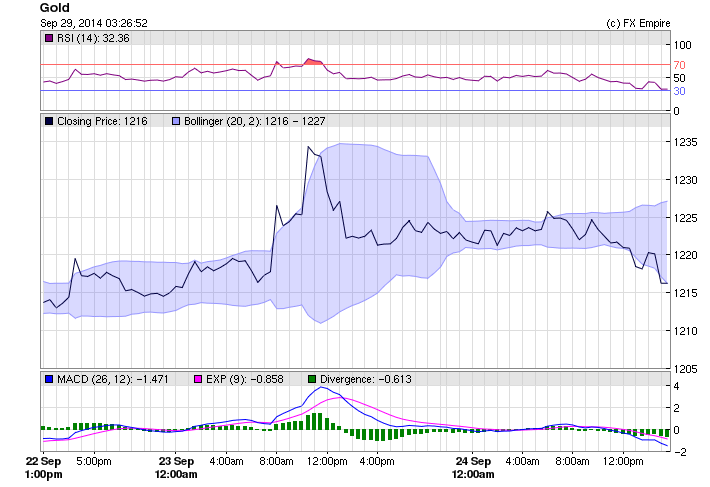The image size is (710, 487).
Task: Click the dark Closing Price legend swatch
Action: [49, 121]
